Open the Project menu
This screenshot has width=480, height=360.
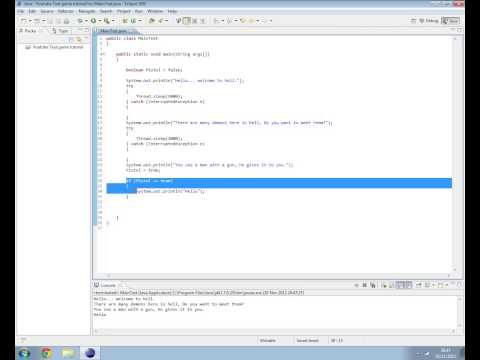click(x=124, y=11)
